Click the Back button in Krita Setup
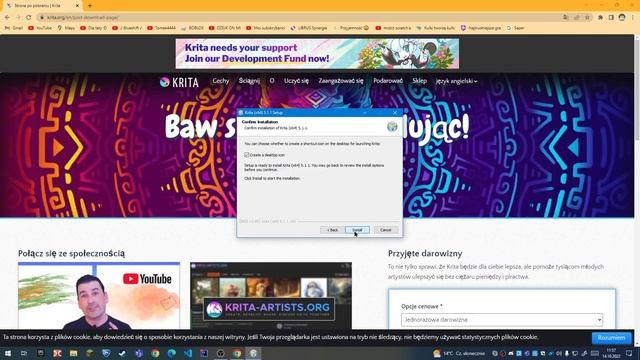 (x=332, y=230)
